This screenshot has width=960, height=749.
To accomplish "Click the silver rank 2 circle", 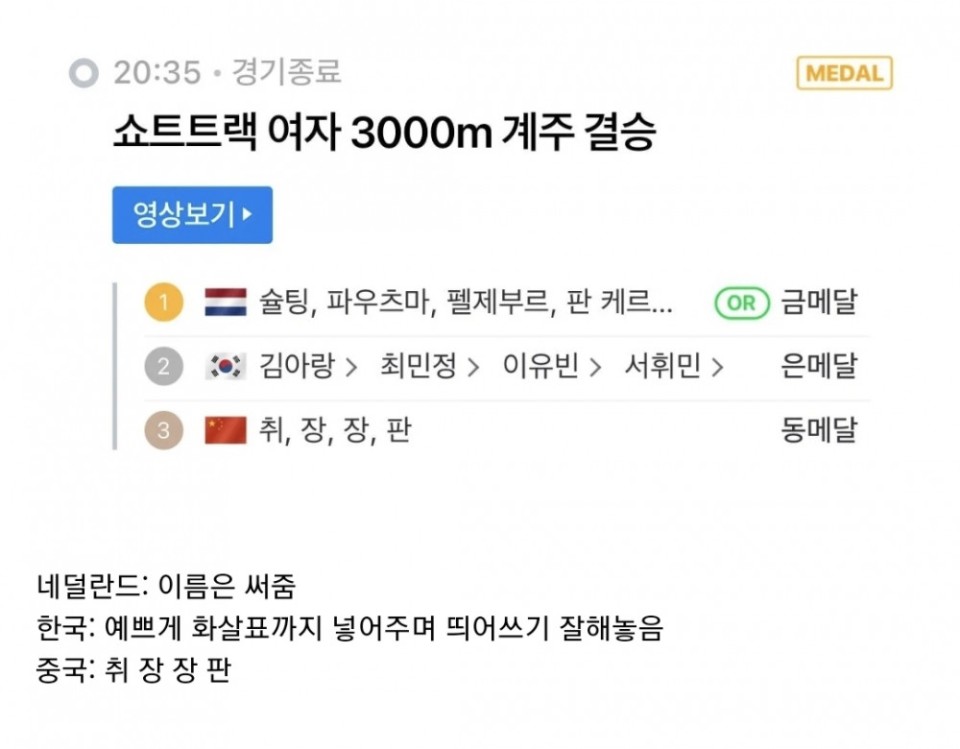I will pos(163,366).
